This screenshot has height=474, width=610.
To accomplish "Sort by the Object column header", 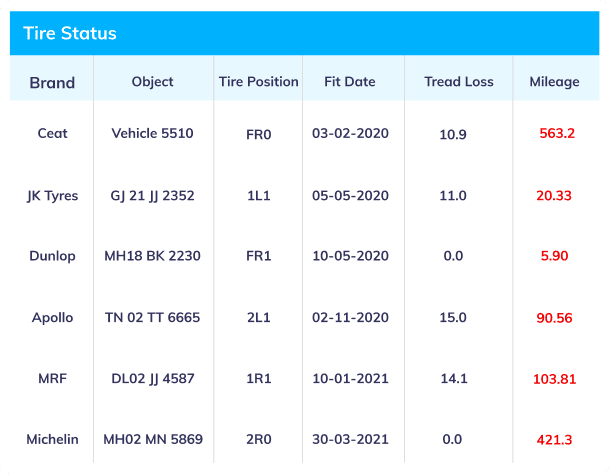I will point(152,82).
